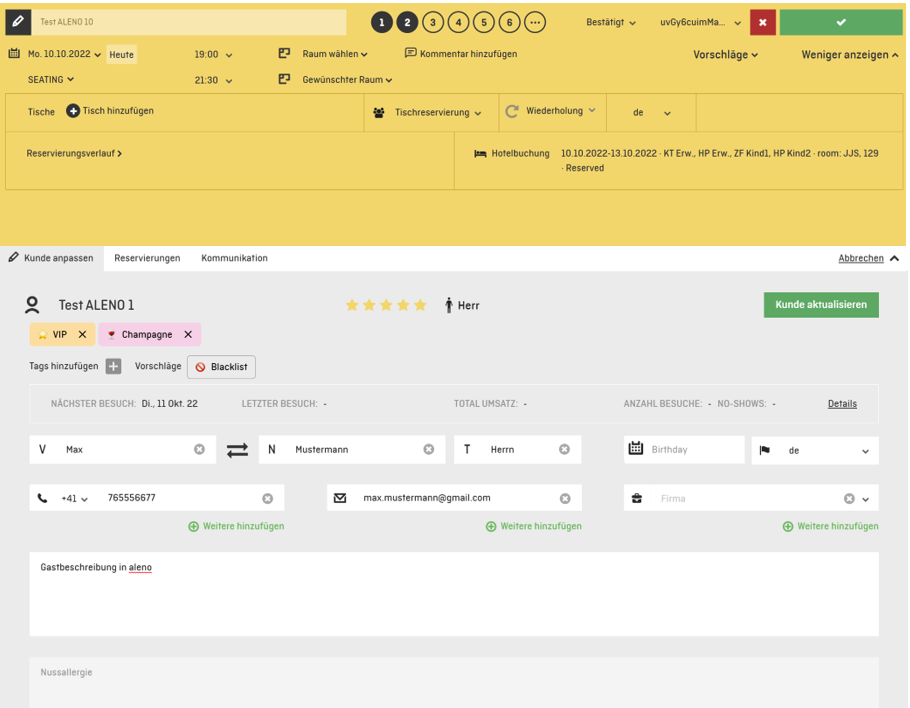Remove the Champagne tag
Viewport: 910px width, 708px height.
(187, 335)
